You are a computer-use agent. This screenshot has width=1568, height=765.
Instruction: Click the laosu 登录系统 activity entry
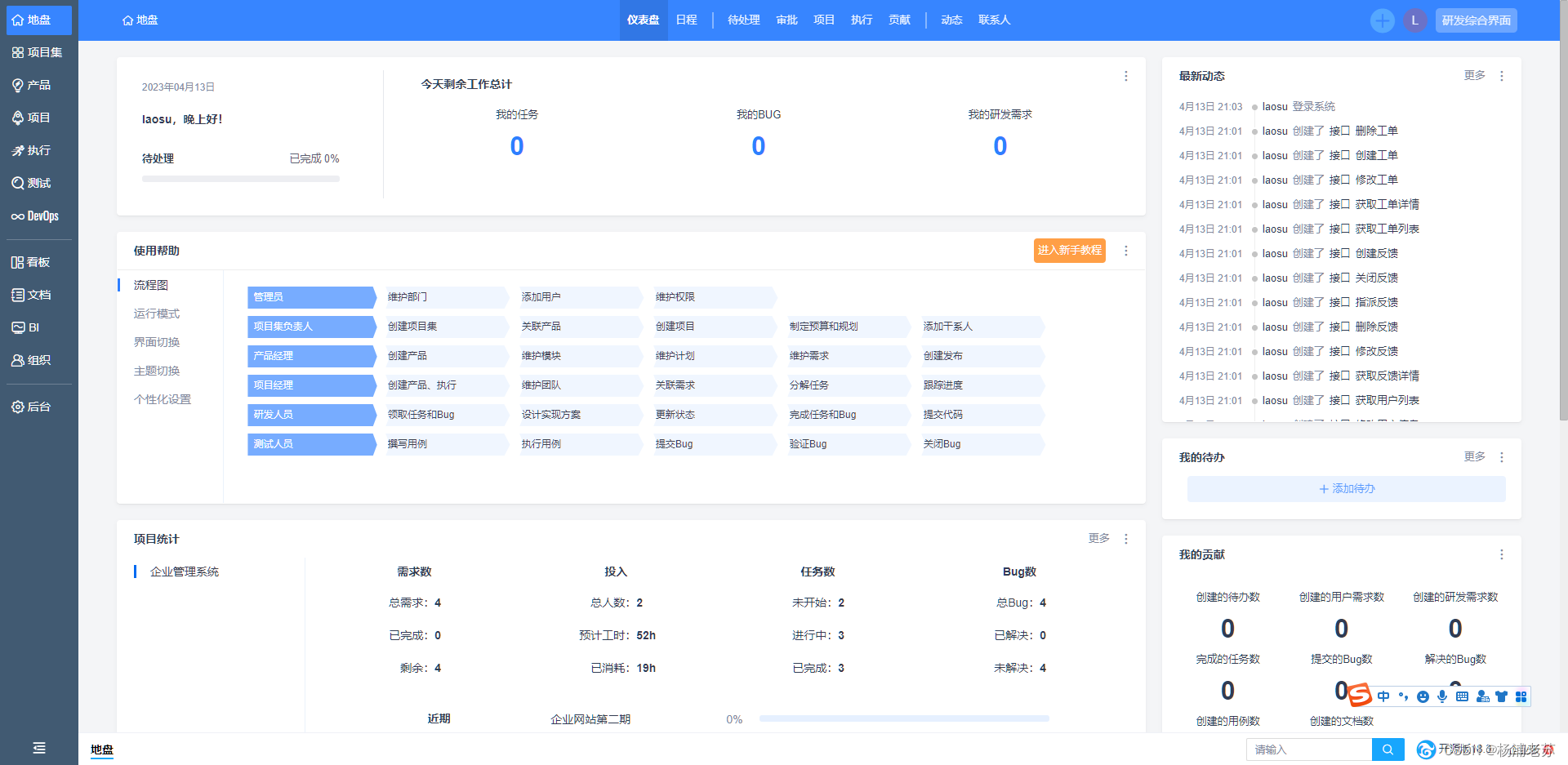click(1298, 107)
